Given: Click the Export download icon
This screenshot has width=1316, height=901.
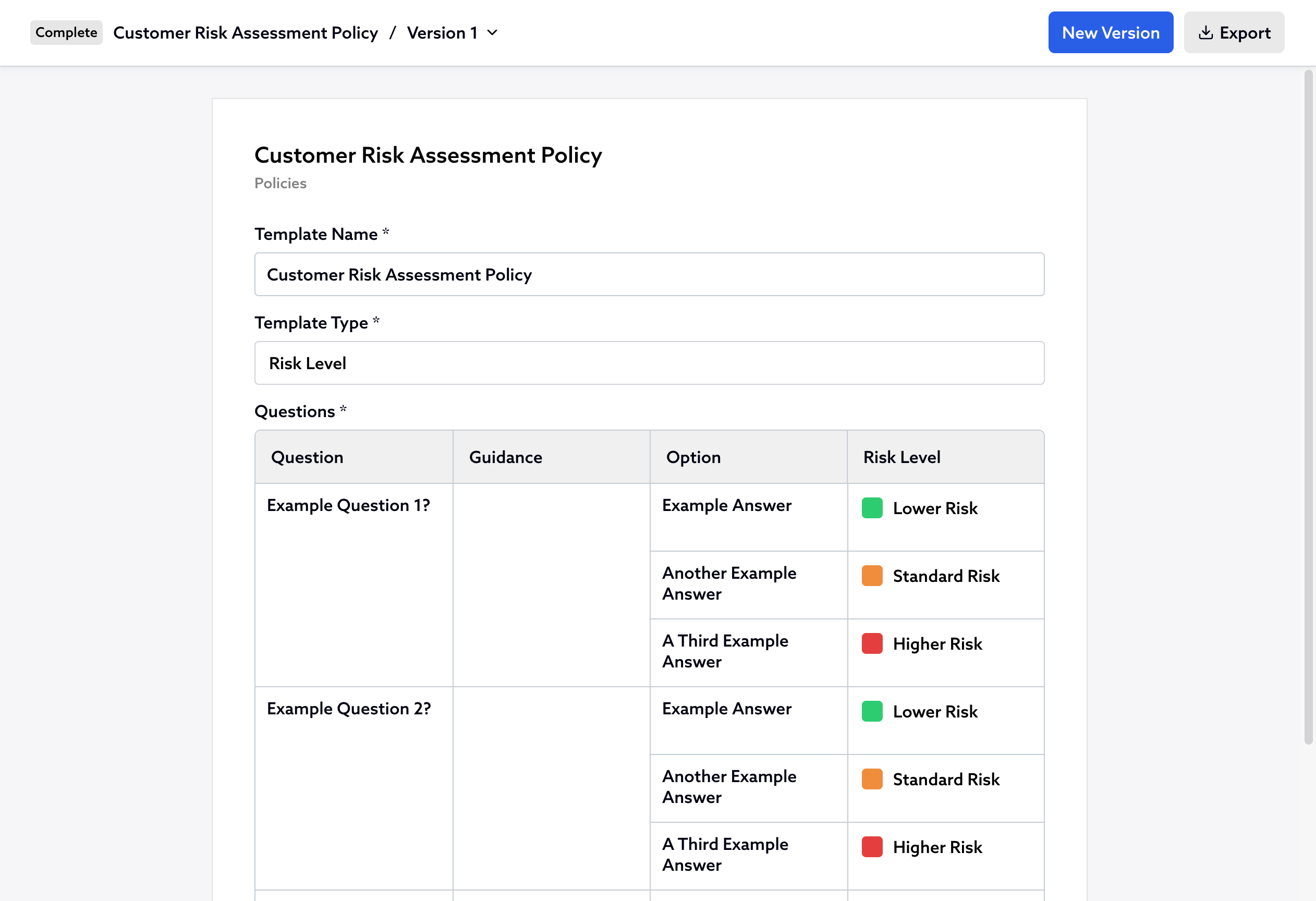Looking at the screenshot, I should tap(1205, 33).
